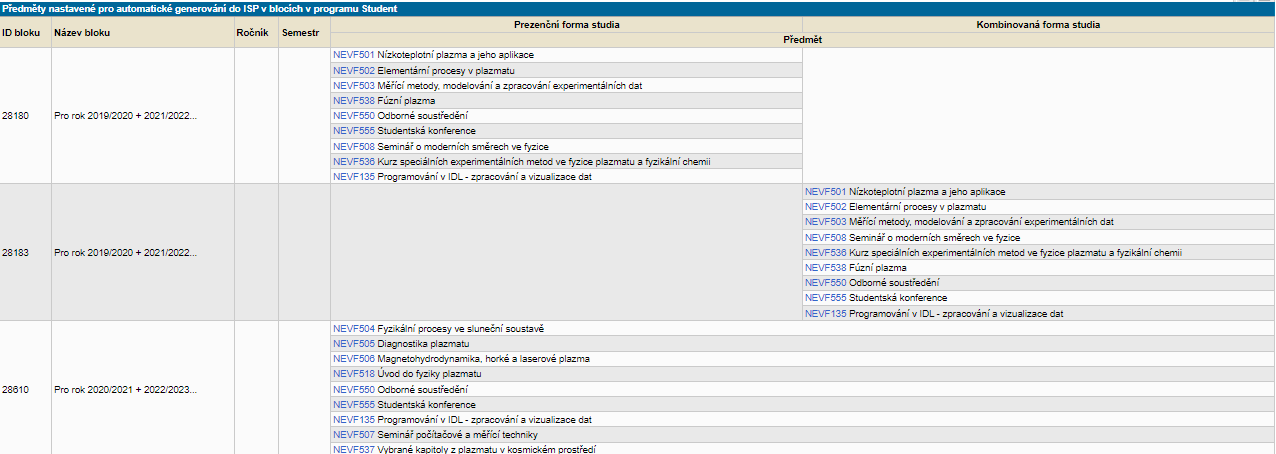The height and width of the screenshot is (454, 1276).
Task: Open NEVF538 Fúzní plazma in block 28183
Action: pos(826,268)
